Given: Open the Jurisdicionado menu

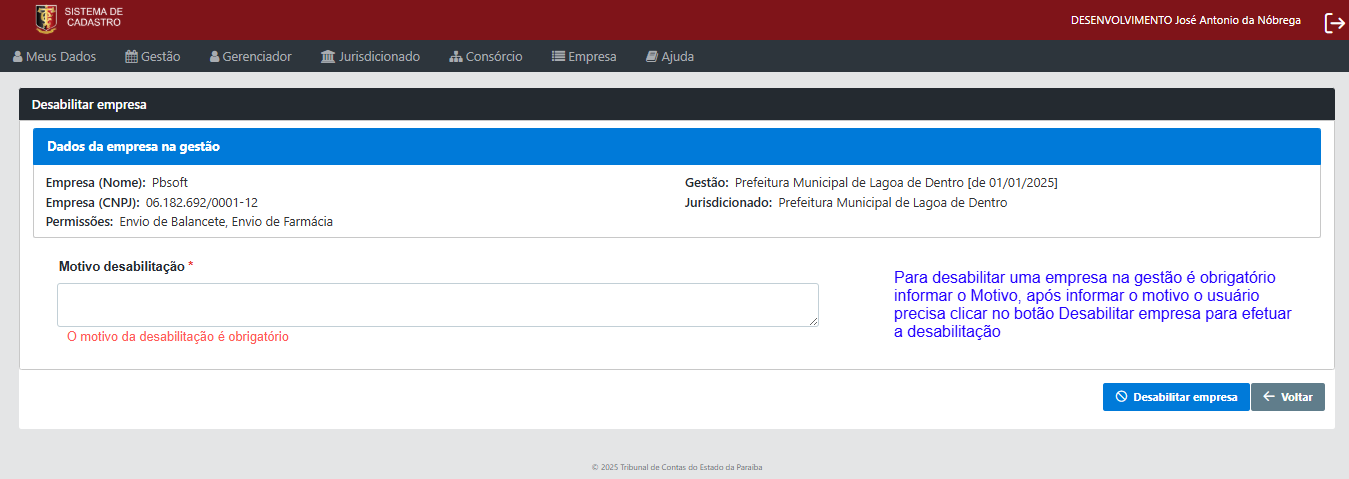Looking at the screenshot, I should pyautogui.click(x=370, y=56).
